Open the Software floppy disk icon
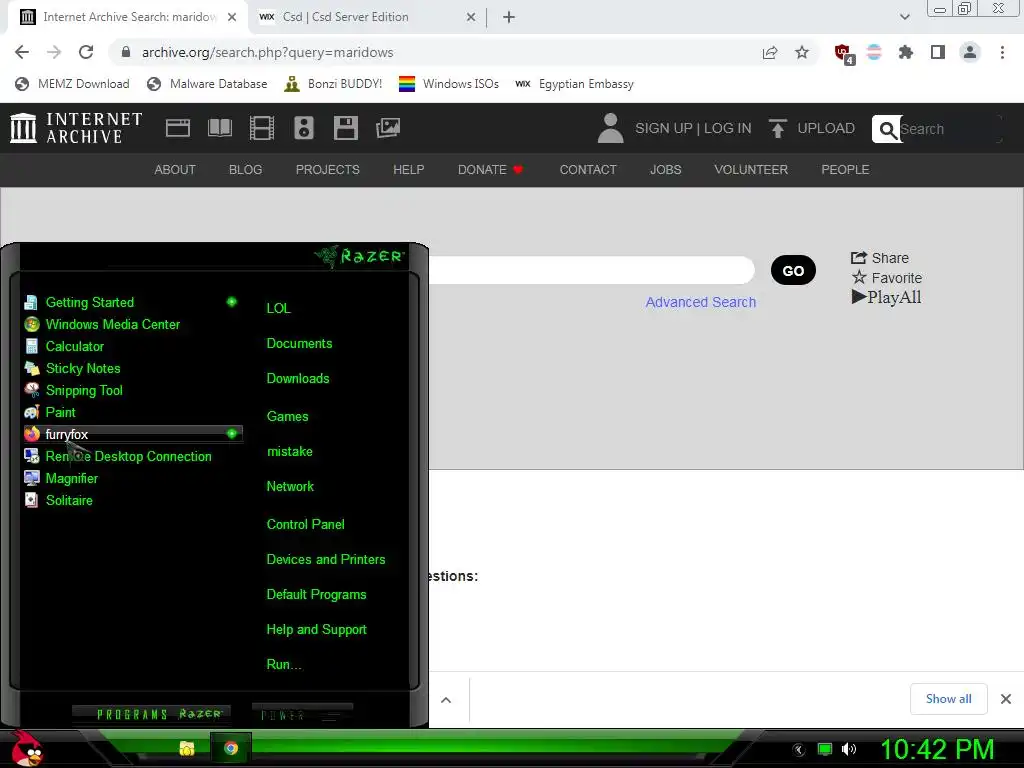Image resolution: width=1024 pixels, height=768 pixels. coord(345,128)
